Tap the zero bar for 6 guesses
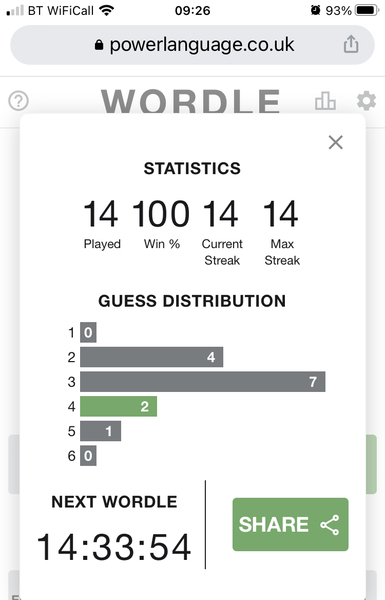The height and width of the screenshot is (600, 385). coord(88,456)
